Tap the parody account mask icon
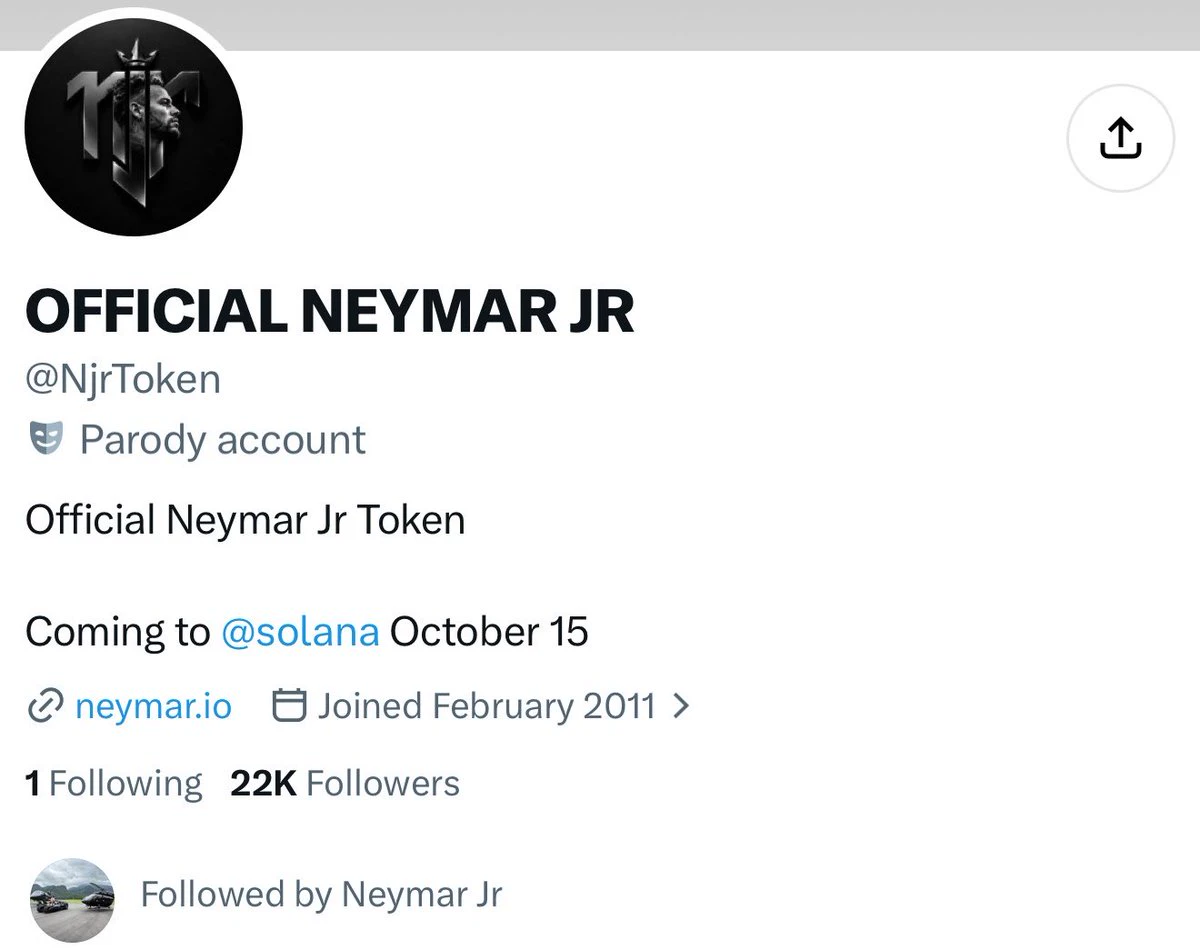Screen dimensions: 1200x950 tap(46, 439)
